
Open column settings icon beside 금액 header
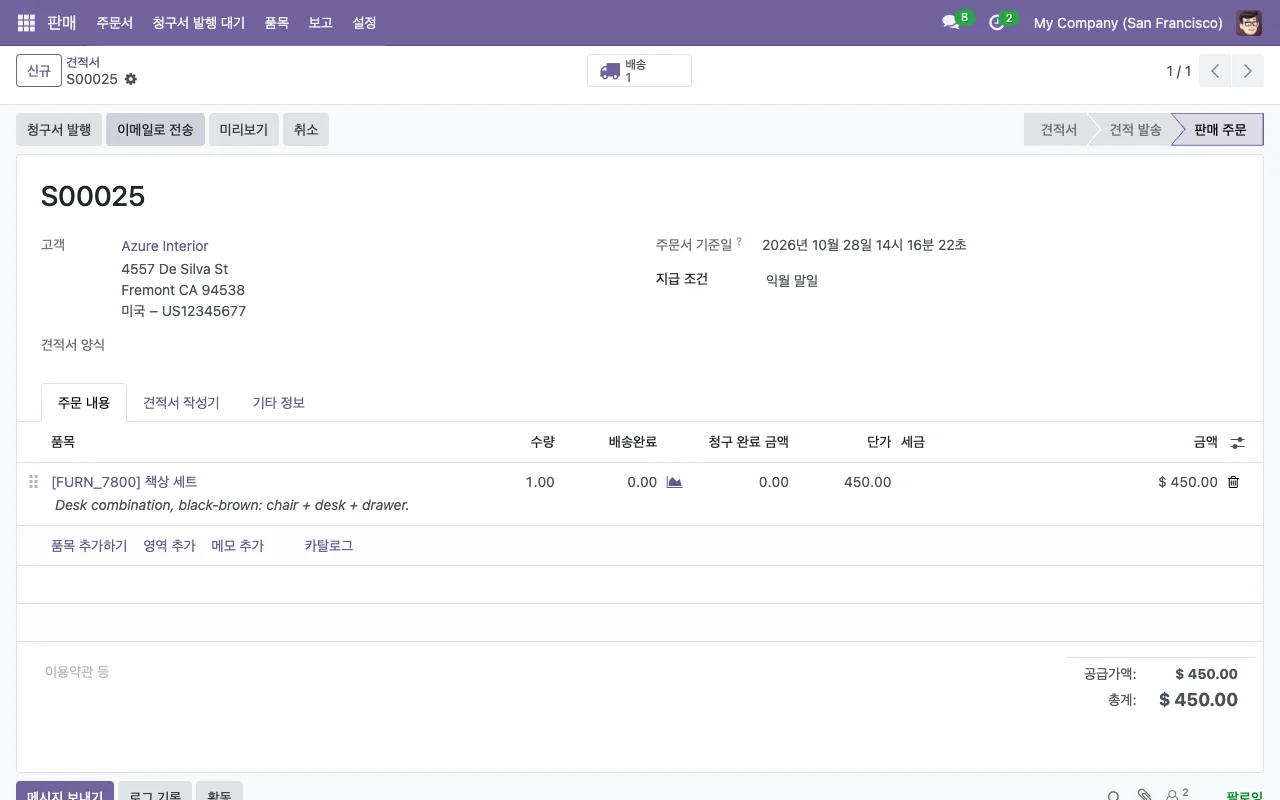1238,442
